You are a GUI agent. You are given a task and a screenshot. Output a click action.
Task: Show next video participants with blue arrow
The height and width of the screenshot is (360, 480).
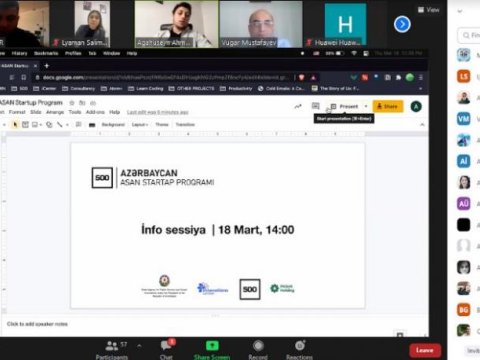pos(402,24)
